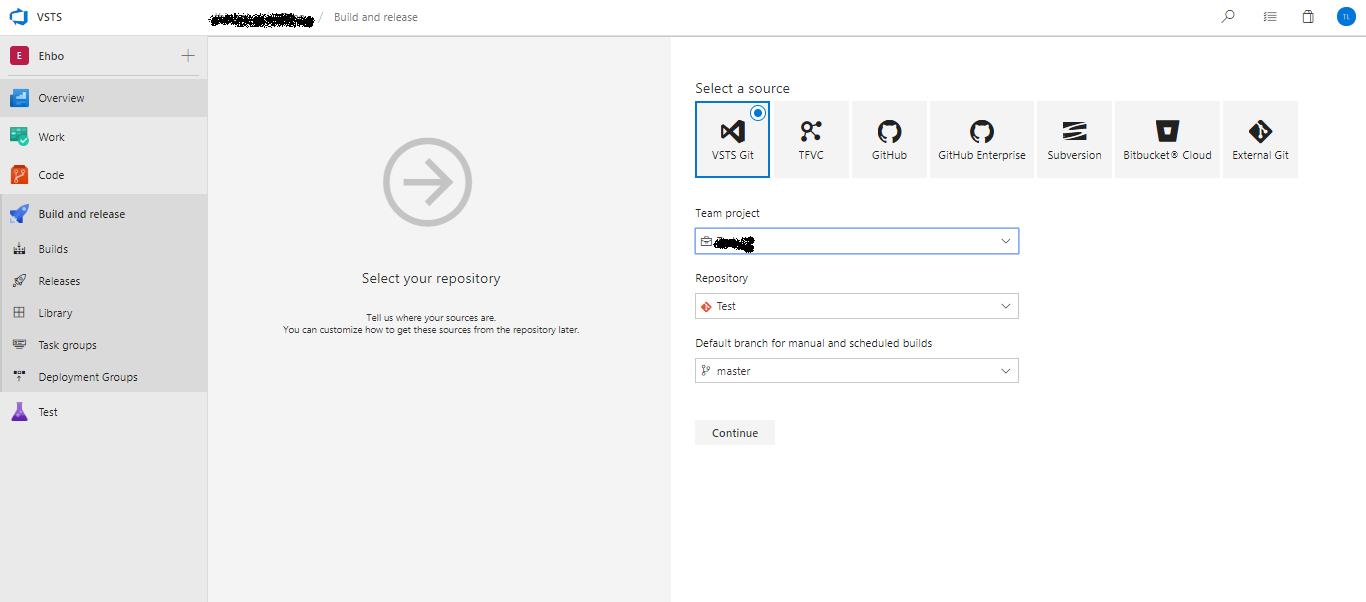Click the 'Select a source' heading
This screenshot has width=1366, height=602.
click(743, 89)
